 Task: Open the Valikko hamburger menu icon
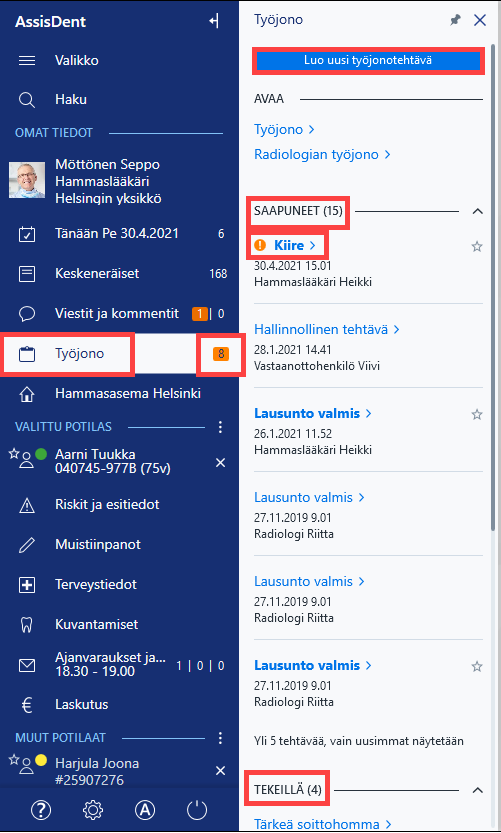(x=27, y=61)
